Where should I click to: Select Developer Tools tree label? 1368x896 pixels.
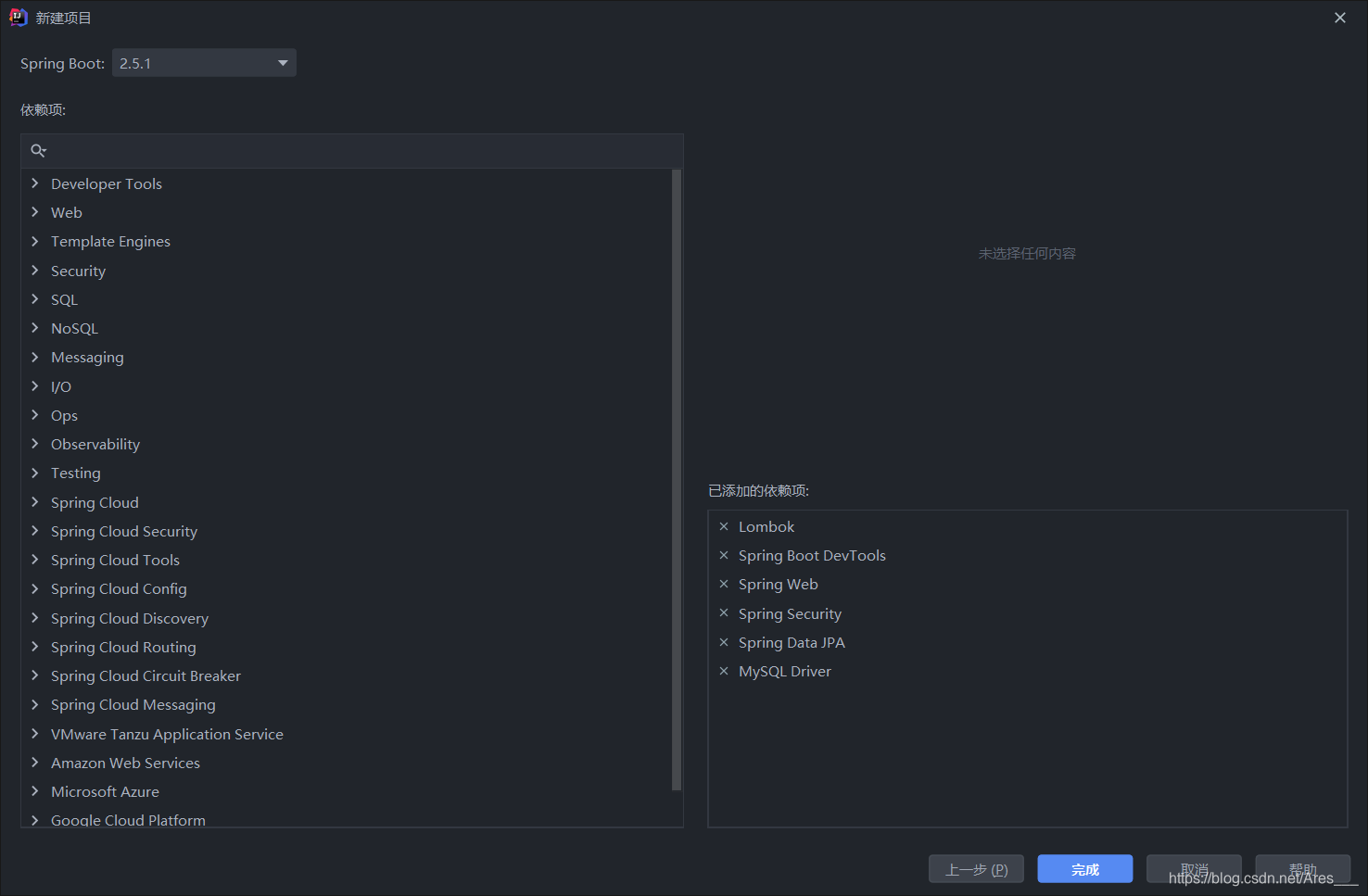(x=107, y=183)
